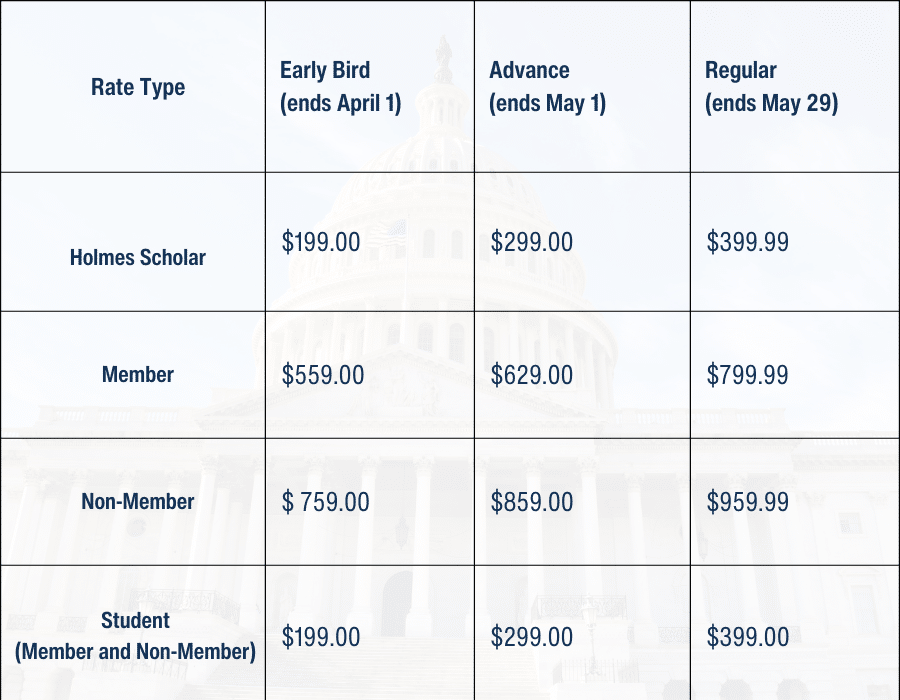The width and height of the screenshot is (900, 700).
Task: Select the Advance (ends May 1) header
Action: click(547, 87)
